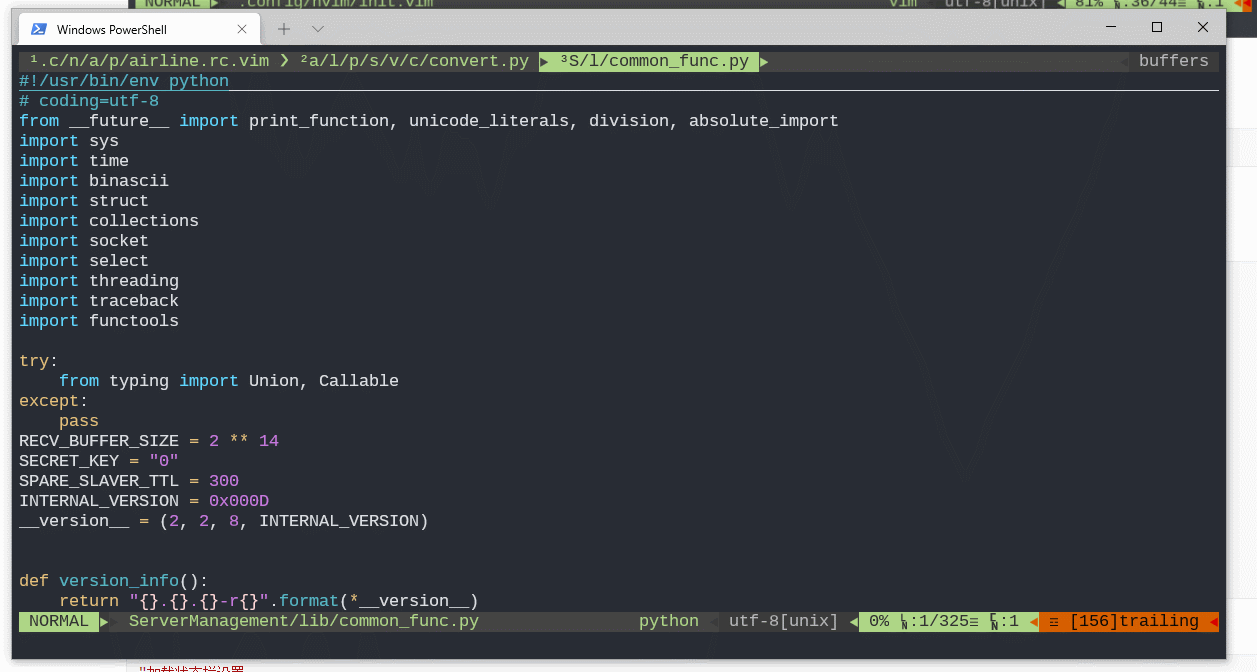Minimize the terminal window
Viewport: 1257px width, 672px height.
1111,28
